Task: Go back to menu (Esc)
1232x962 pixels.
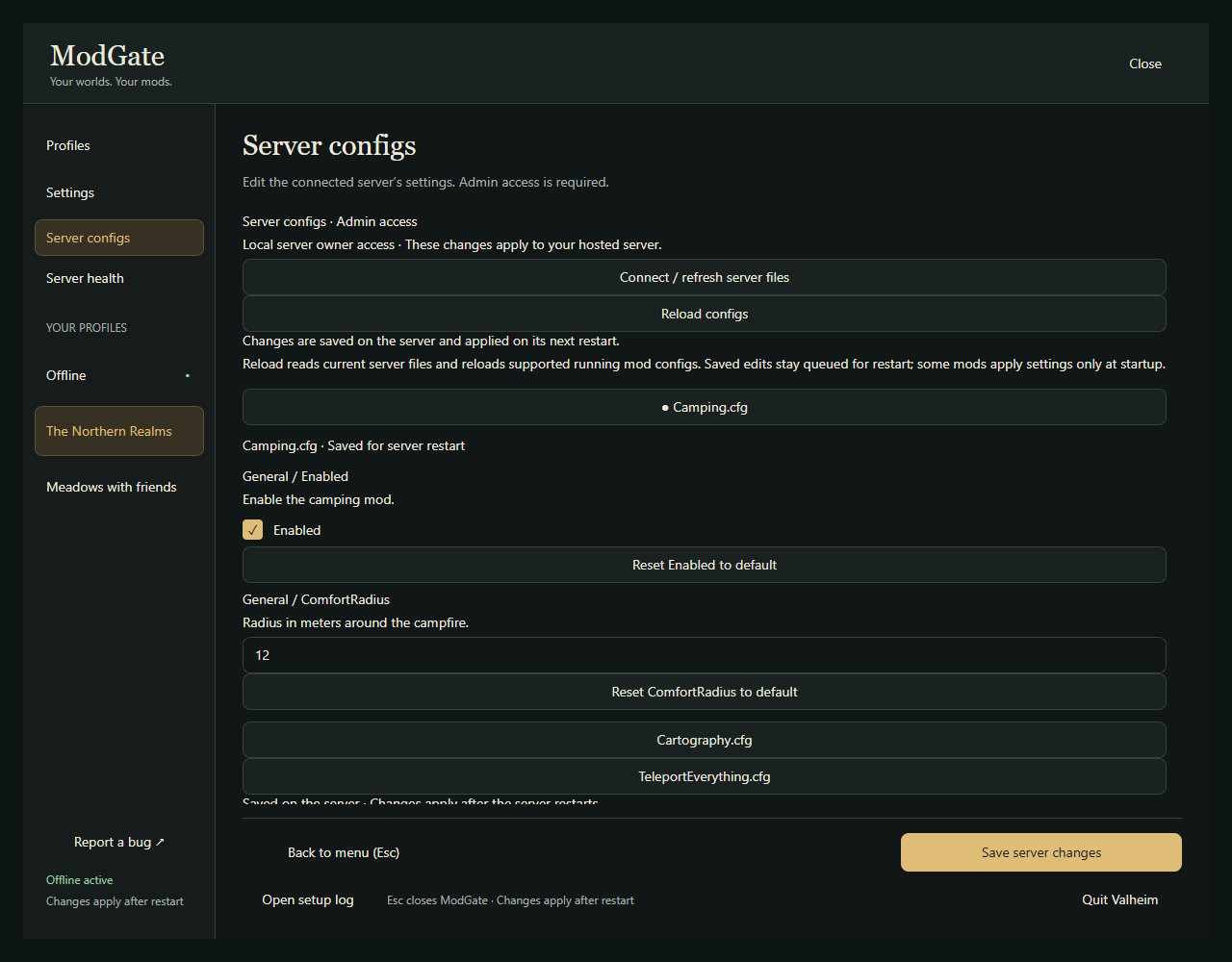Action: (344, 852)
